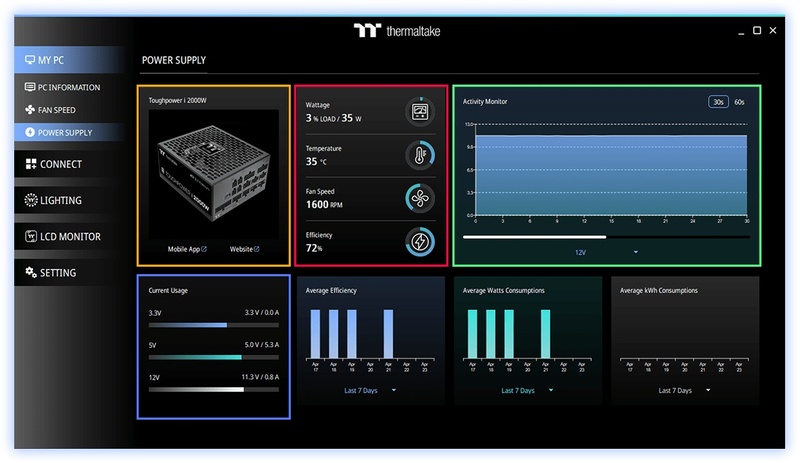Click the 12V usage bar
The height and width of the screenshot is (463, 800).
coord(214,389)
